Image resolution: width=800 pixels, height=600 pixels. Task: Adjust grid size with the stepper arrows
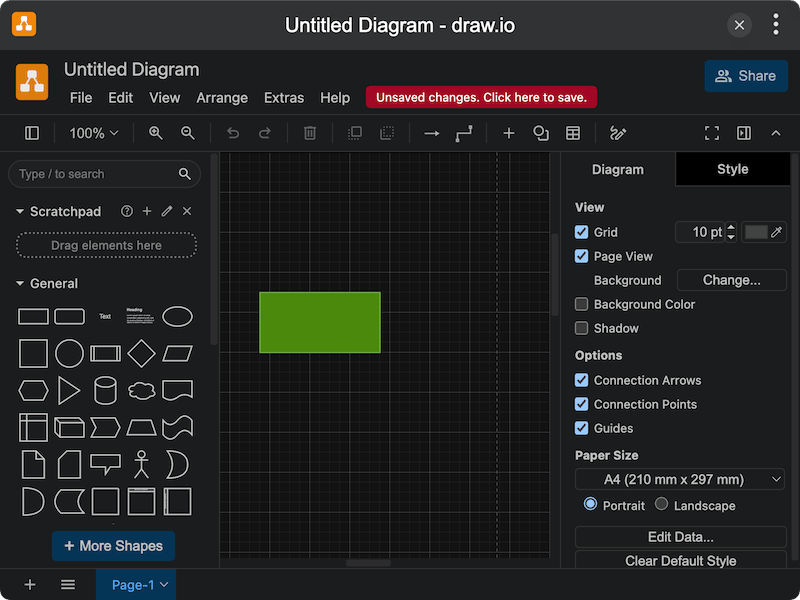point(731,232)
